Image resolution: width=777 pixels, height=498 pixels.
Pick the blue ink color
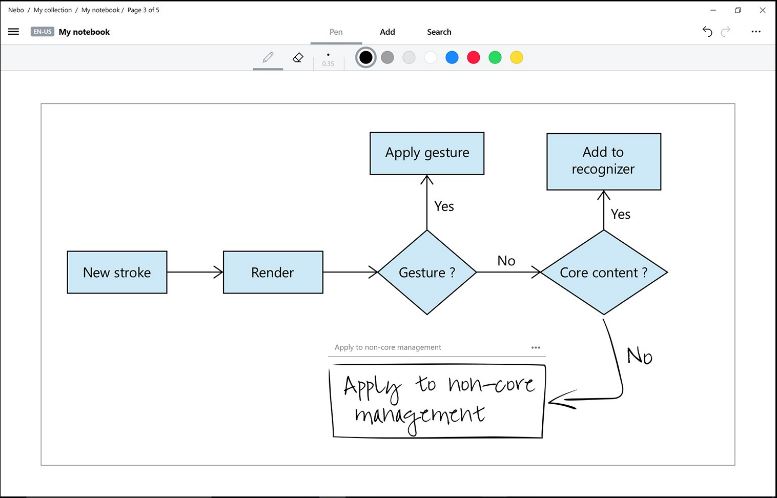pyautogui.click(x=452, y=57)
